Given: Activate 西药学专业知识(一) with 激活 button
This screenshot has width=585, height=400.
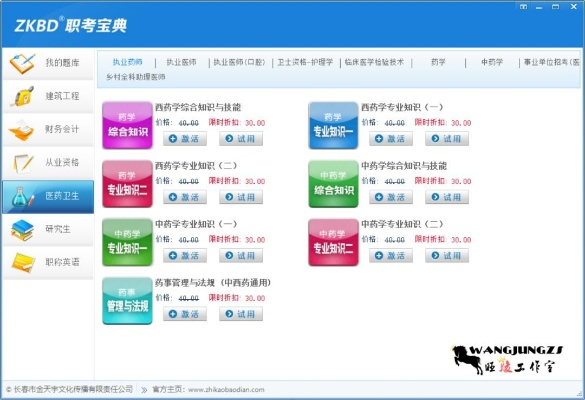Looking at the screenshot, I should coord(391,139).
